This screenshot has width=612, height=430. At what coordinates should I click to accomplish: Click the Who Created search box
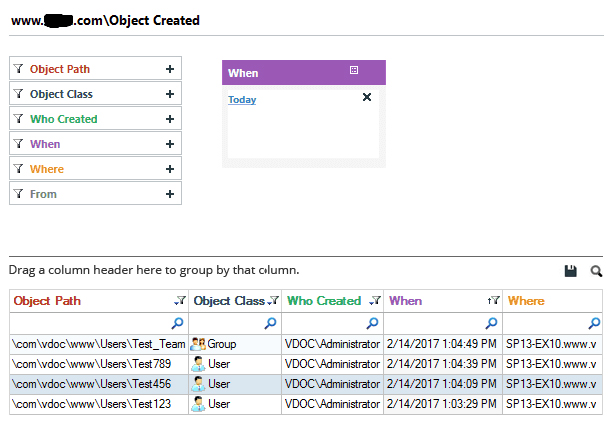(333, 323)
